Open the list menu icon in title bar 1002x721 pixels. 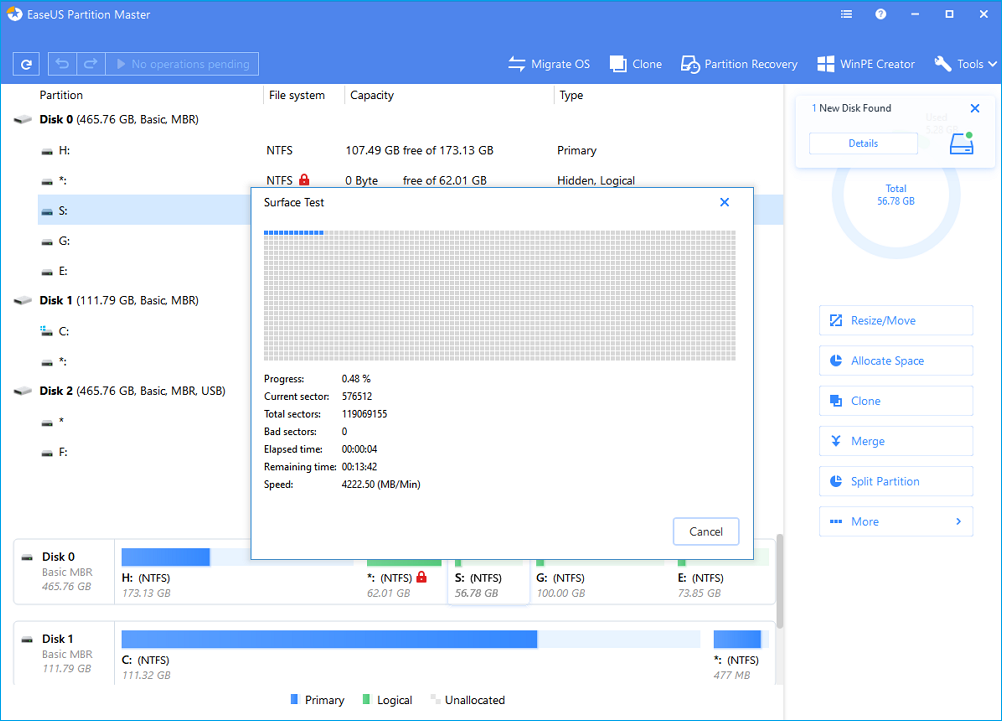pos(846,14)
